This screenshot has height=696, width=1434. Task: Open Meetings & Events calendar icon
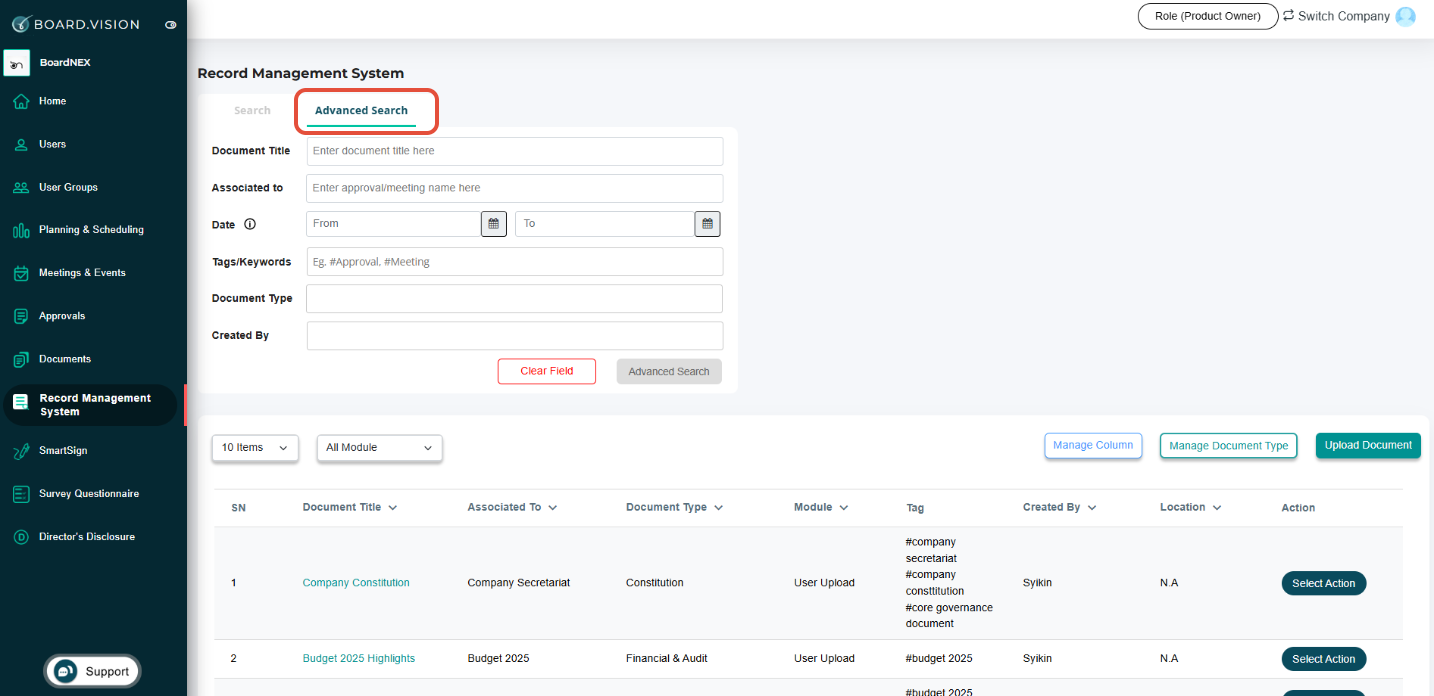(x=20, y=273)
